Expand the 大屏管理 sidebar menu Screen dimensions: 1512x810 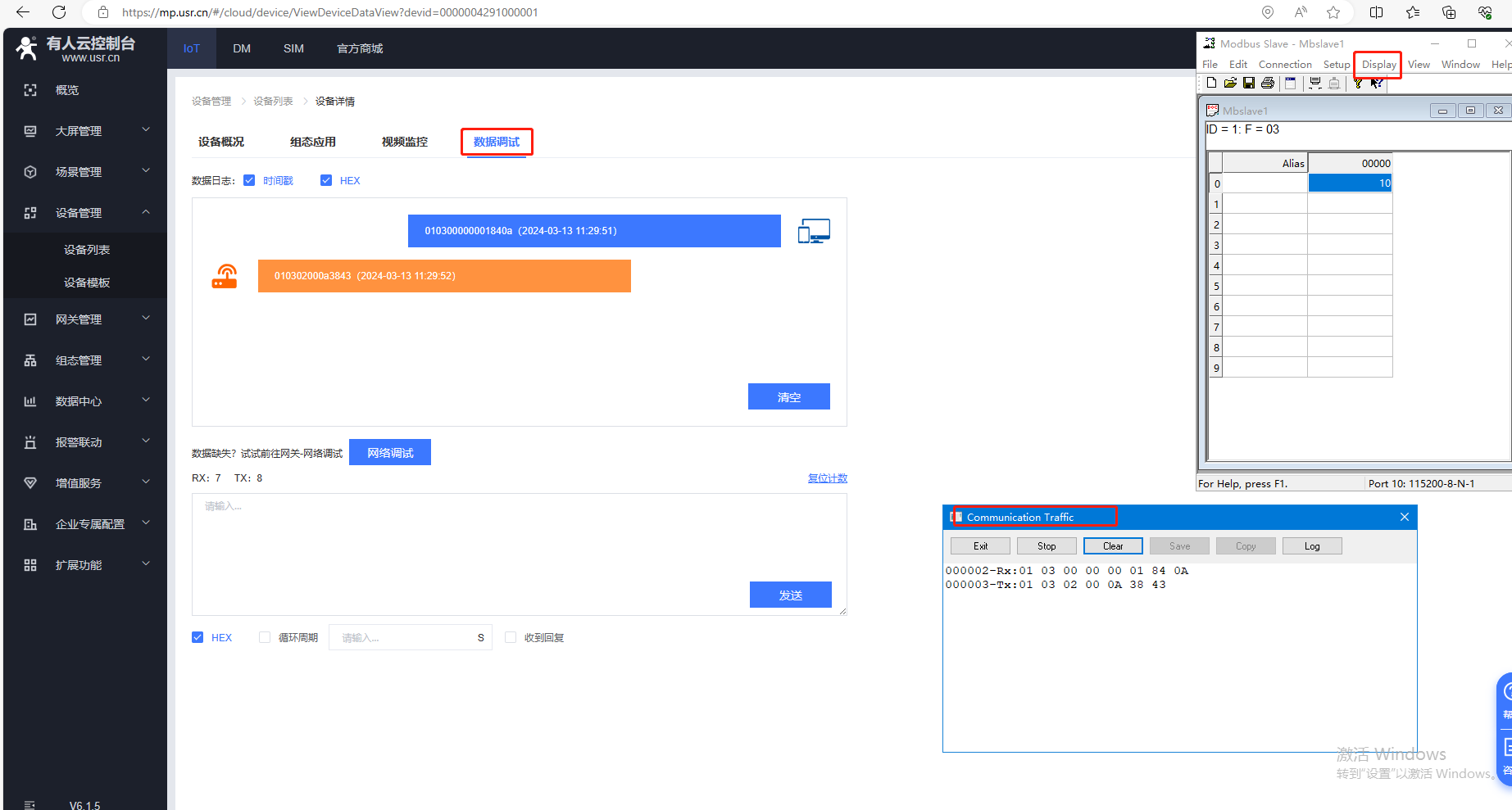[85, 131]
